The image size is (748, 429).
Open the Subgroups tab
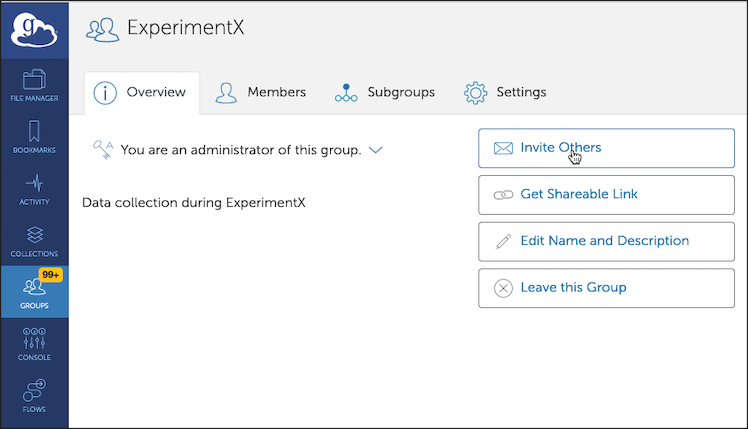click(x=386, y=93)
